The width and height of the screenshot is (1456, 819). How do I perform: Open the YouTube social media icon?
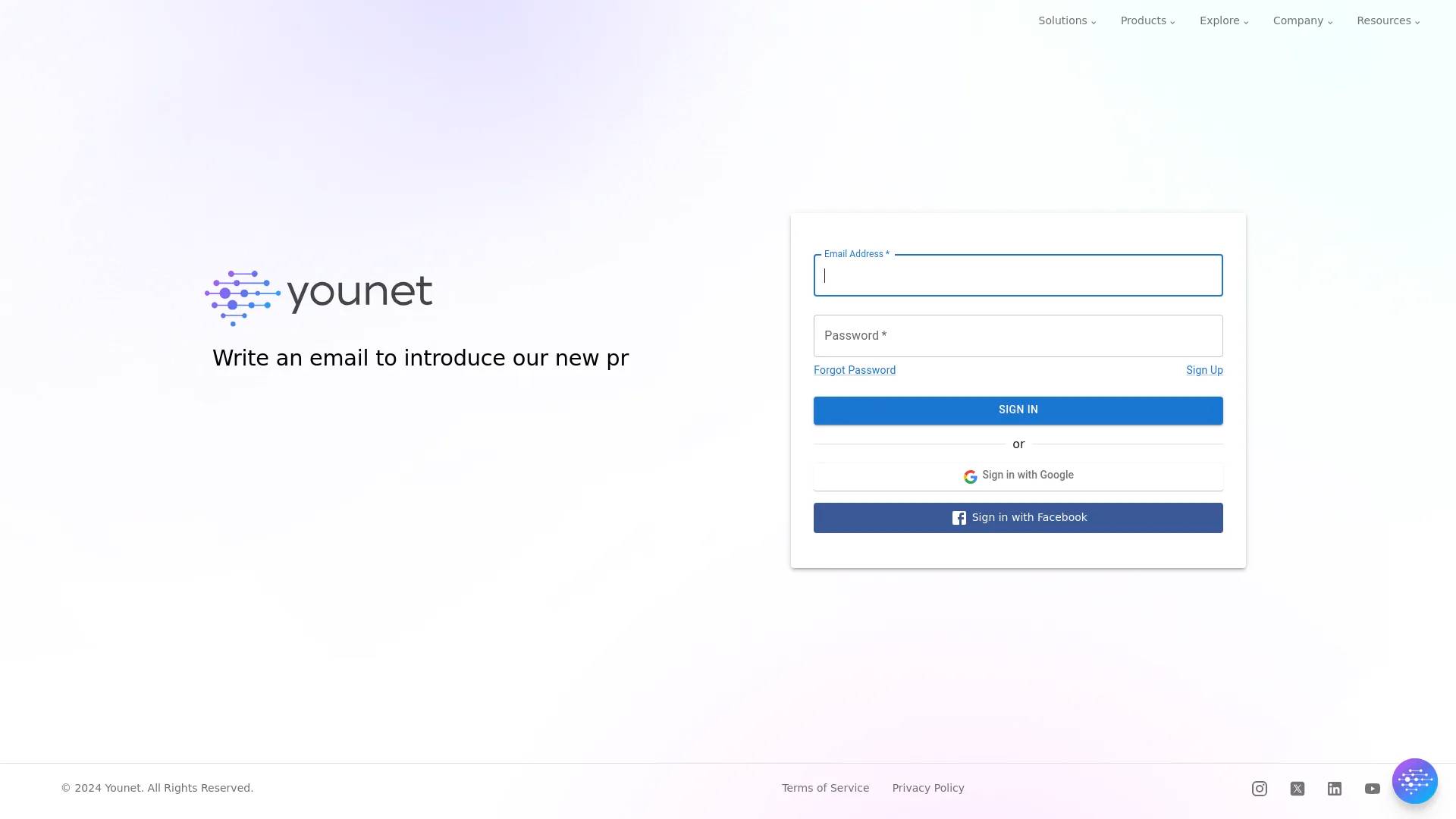pos(1372,788)
